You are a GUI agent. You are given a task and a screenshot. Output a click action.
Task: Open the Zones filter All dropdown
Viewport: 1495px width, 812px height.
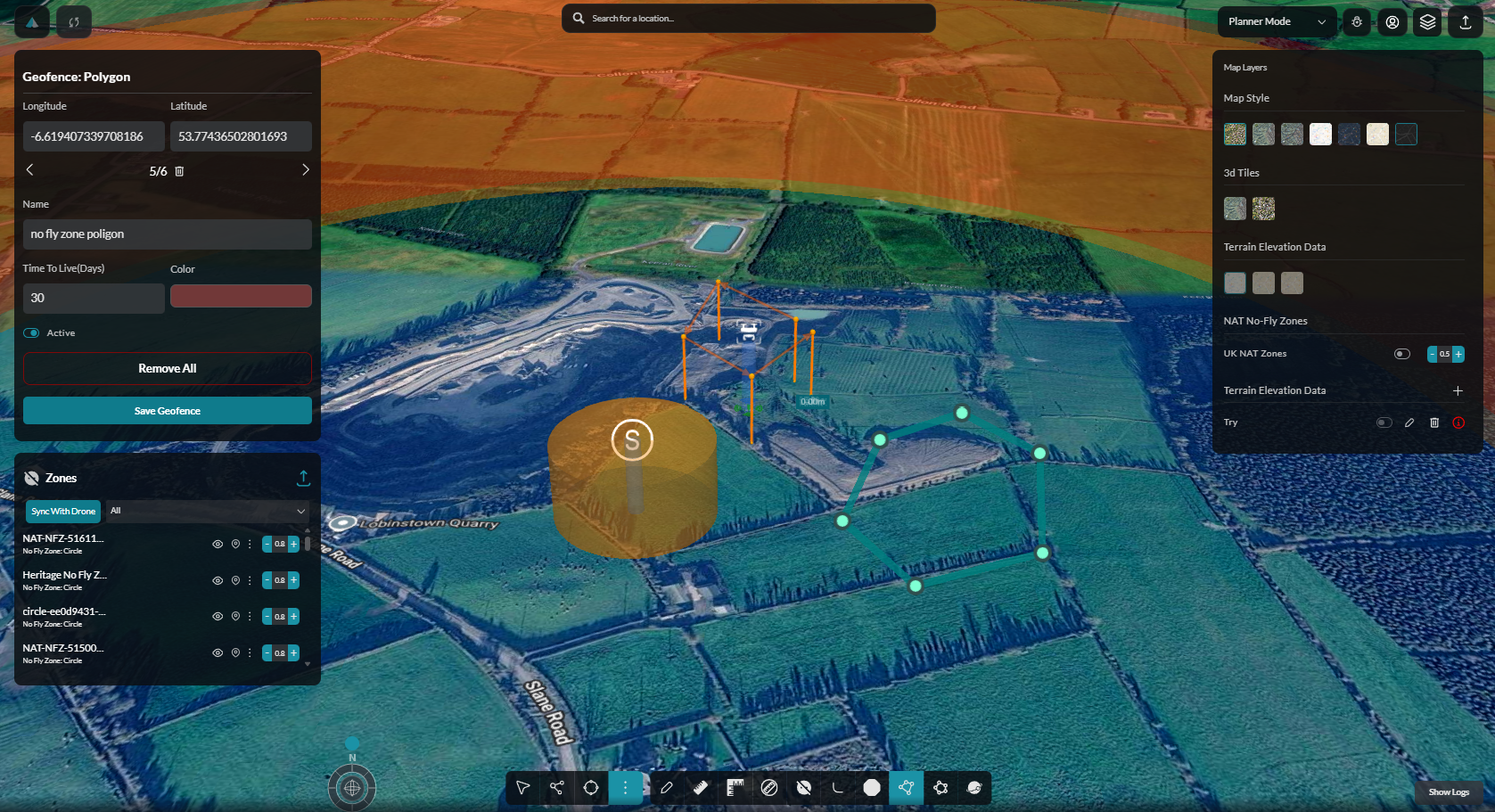pyautogui.click(x=208, y=512)
